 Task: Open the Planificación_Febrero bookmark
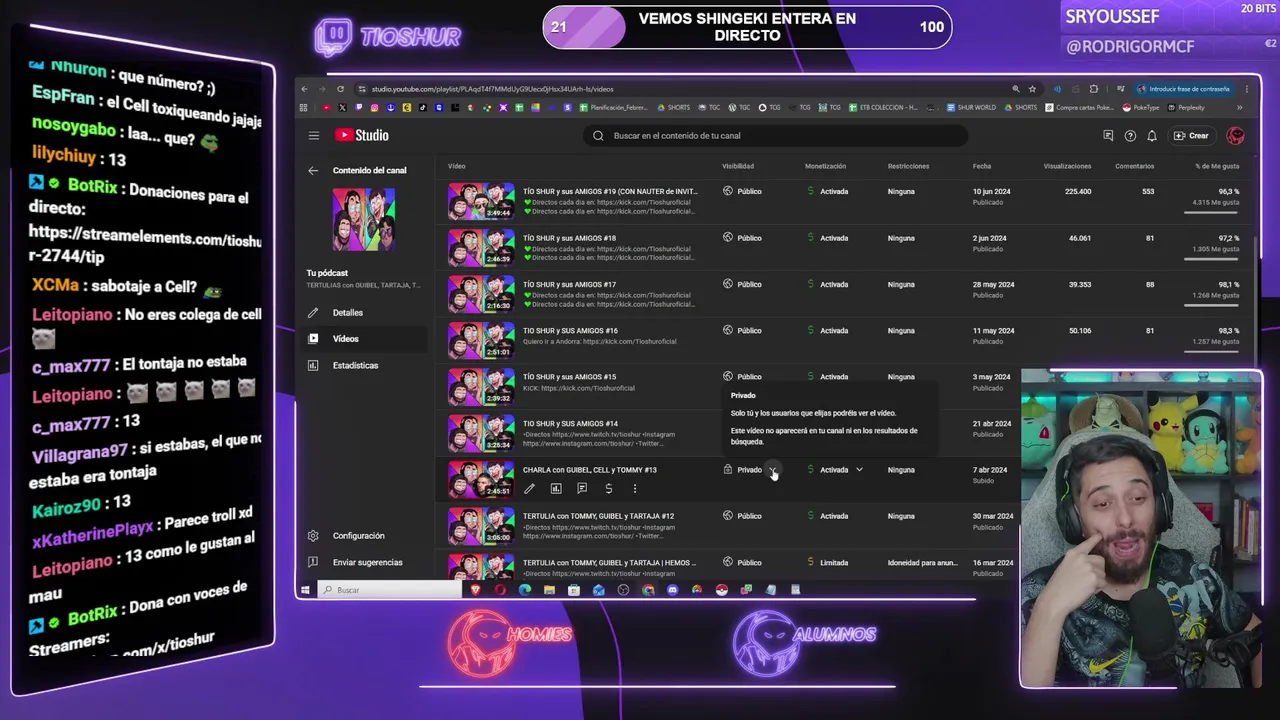pyautogui.click(x=613, y=108)
